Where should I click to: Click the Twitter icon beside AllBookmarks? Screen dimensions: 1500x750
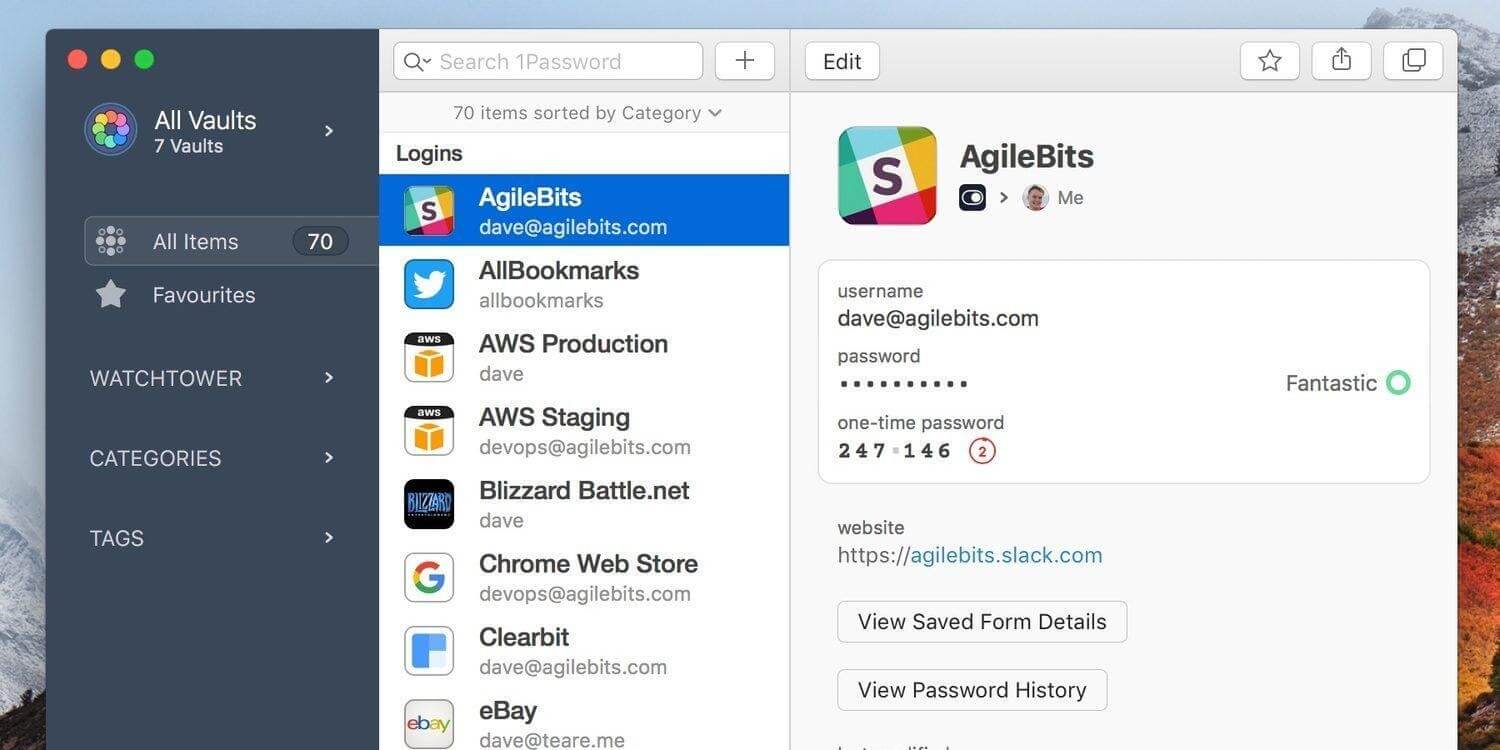[x=428, y=284]
